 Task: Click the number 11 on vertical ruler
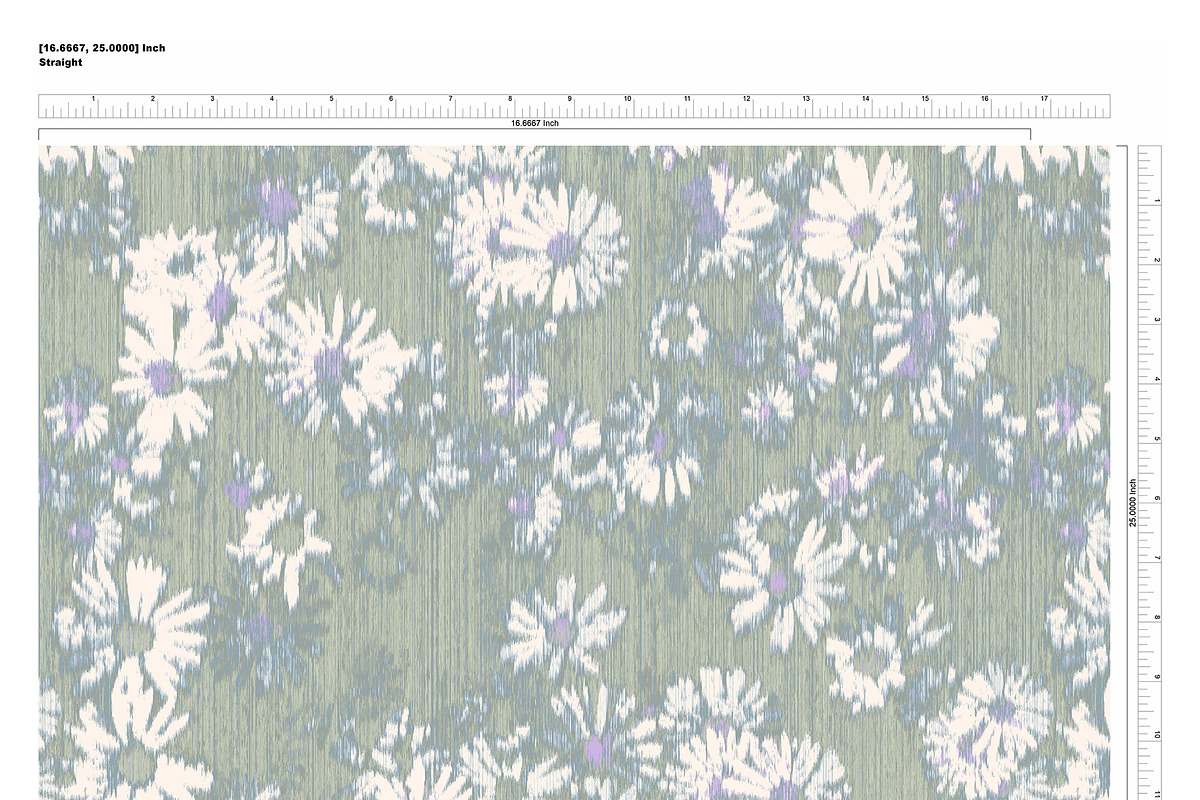coord(1157,795)
